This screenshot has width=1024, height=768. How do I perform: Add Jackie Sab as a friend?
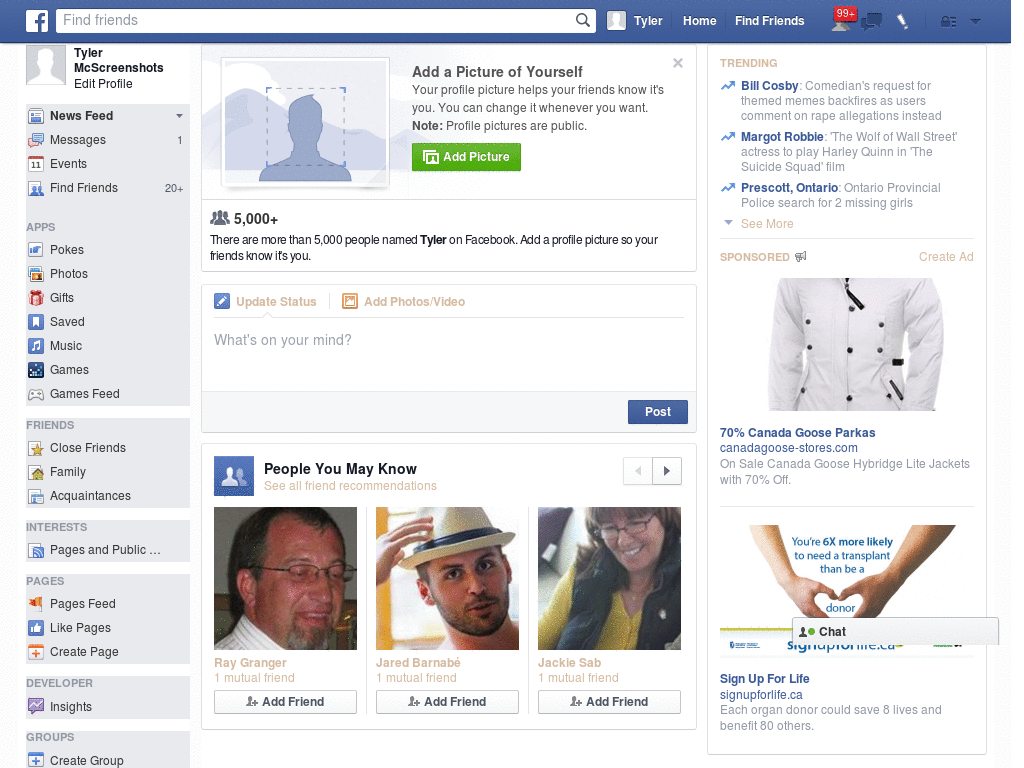point(609,702)
